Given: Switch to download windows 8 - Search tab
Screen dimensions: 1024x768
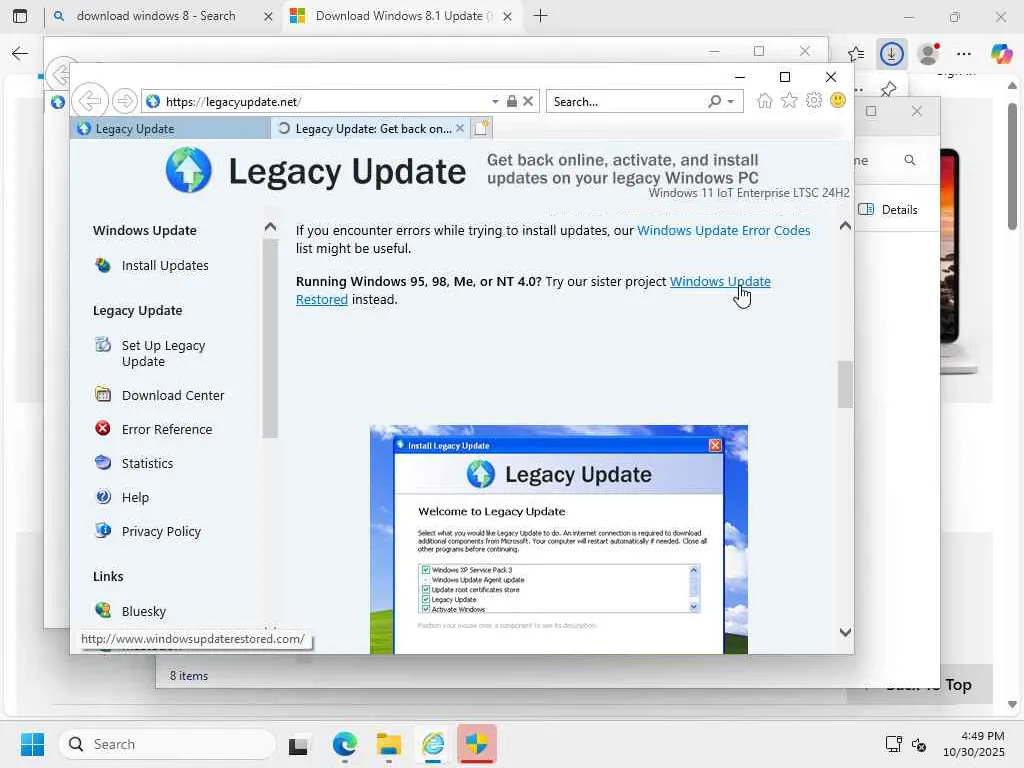Looking at the screenshot, I should (162, 16).
